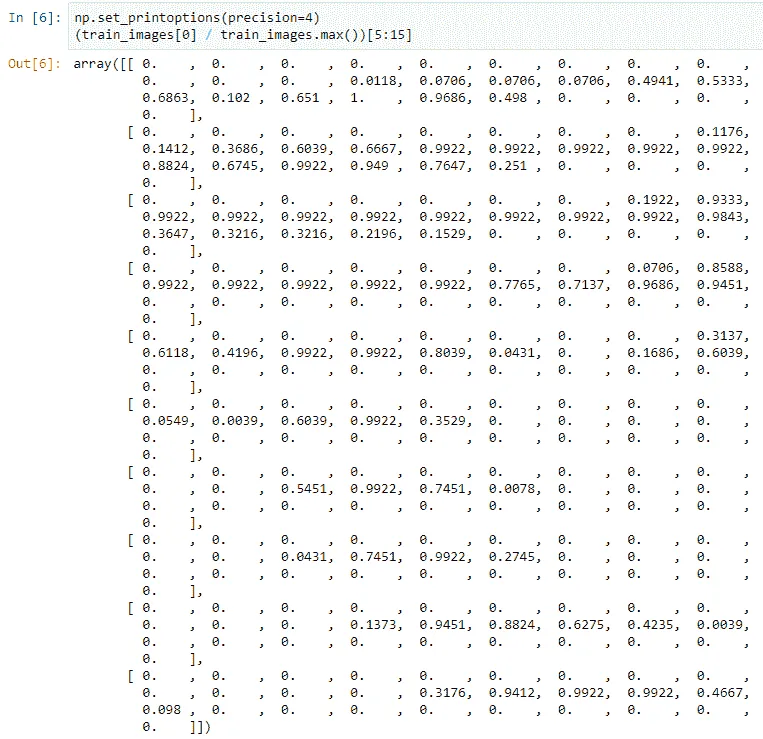Click the value 0.949
The image size is (763, 739).
coord(369,166)
